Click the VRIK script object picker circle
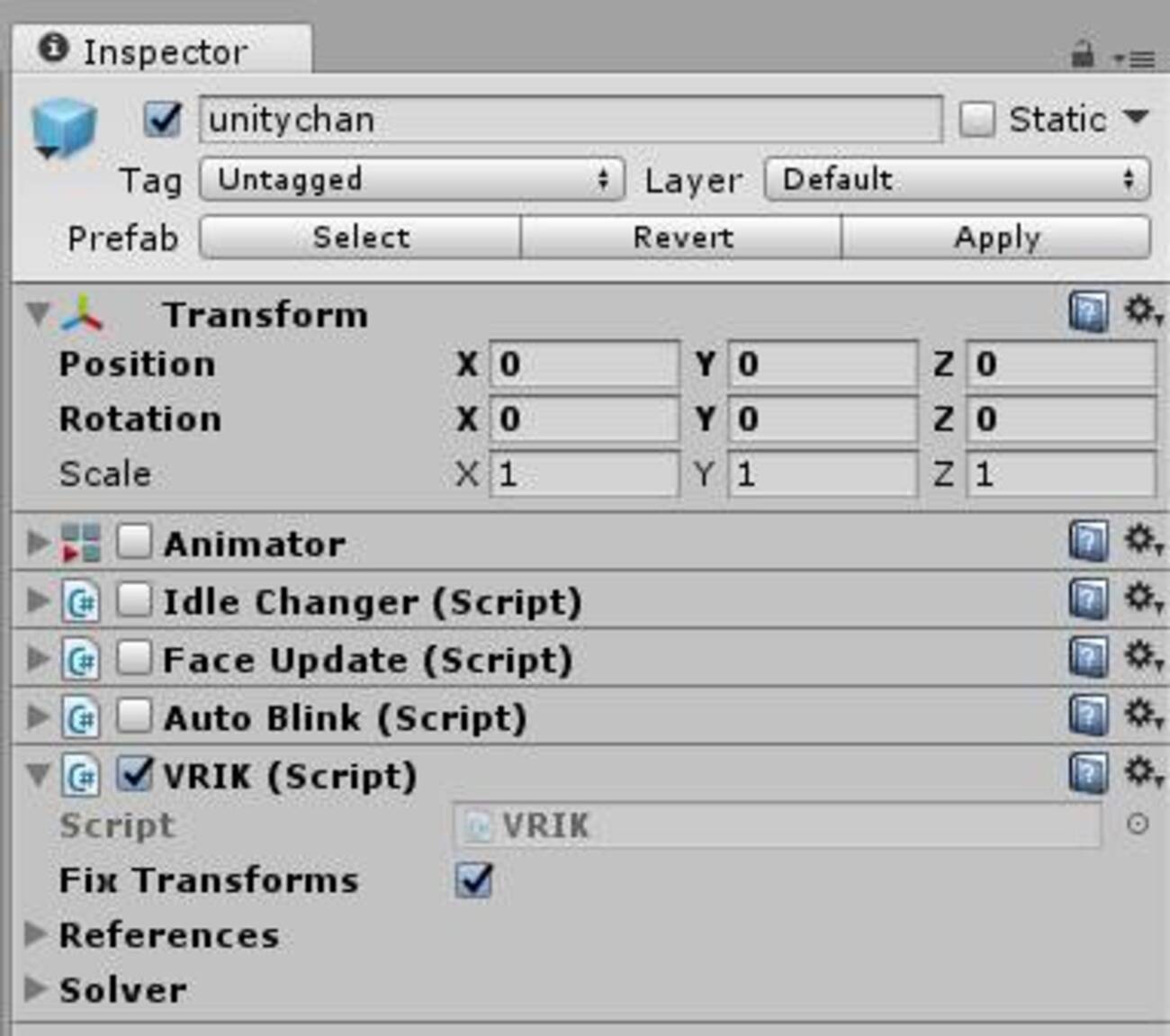The image size is (1170, 1036). click(x=1138, y=824)
